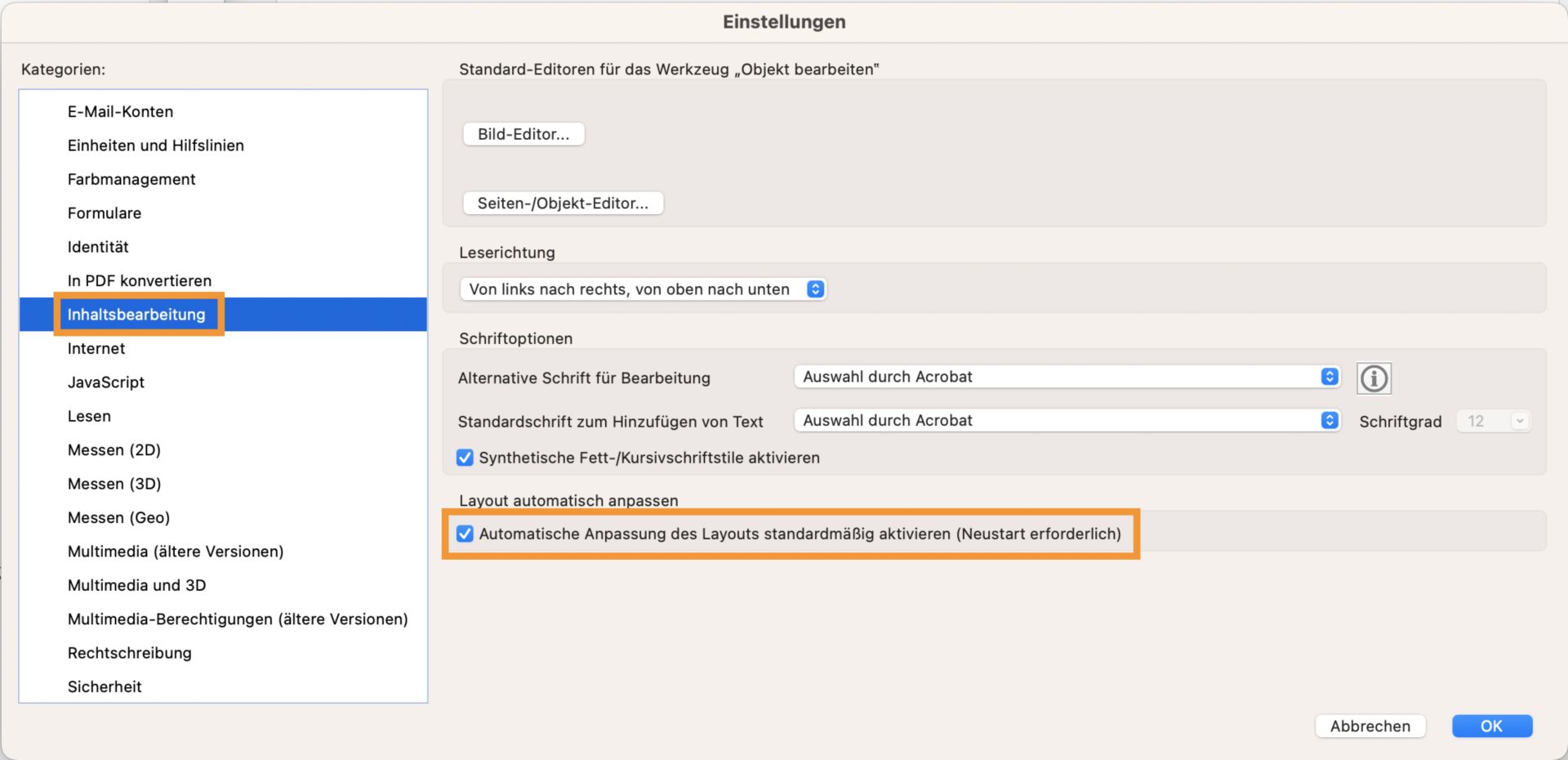Open the Rechtschreibung category
The height and width of the screenshot is (760, 1568).
click(x=130, y=652)
